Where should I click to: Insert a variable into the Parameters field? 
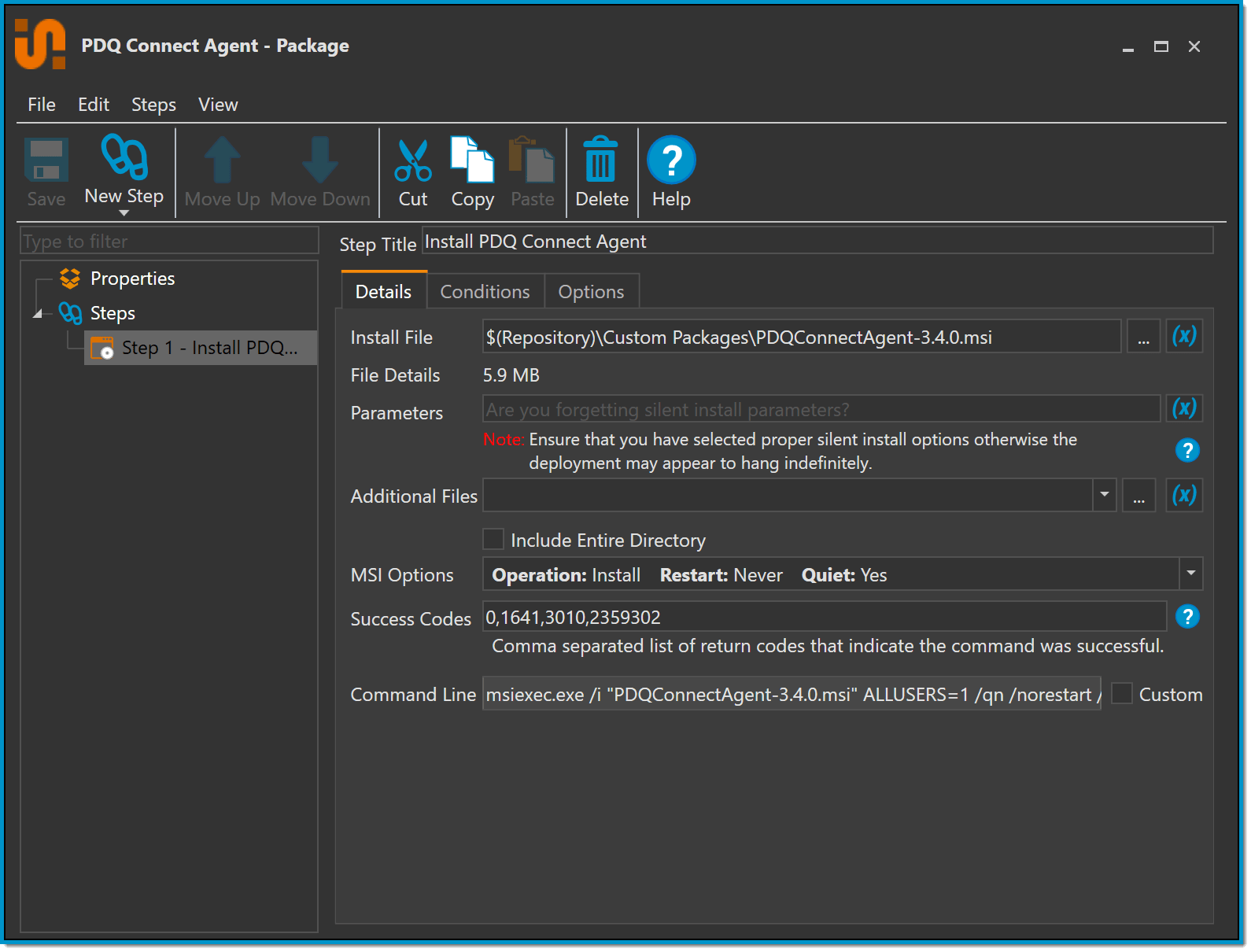click(1184, 408)
